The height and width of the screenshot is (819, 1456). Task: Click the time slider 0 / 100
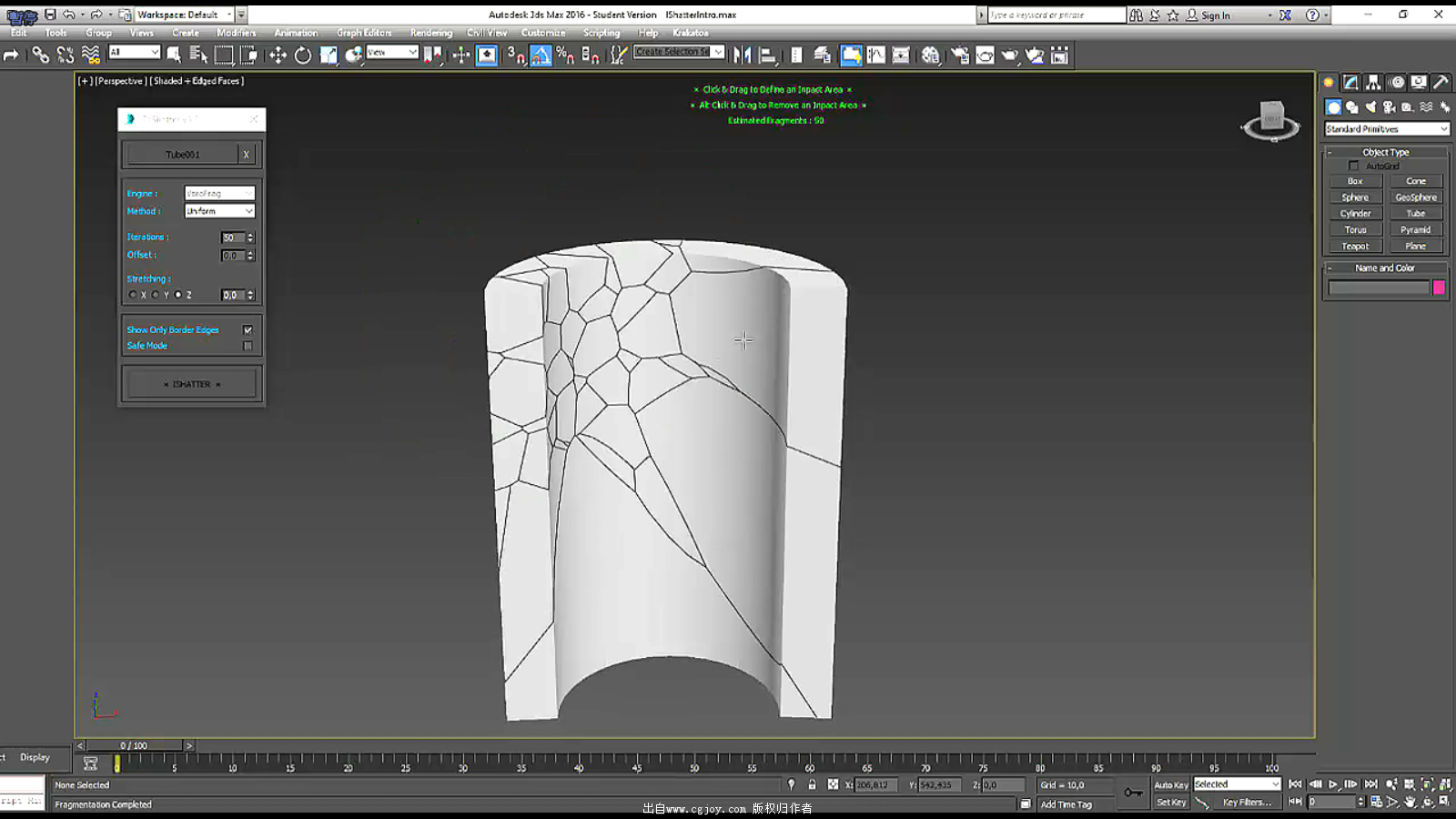(x=134, y=745)
